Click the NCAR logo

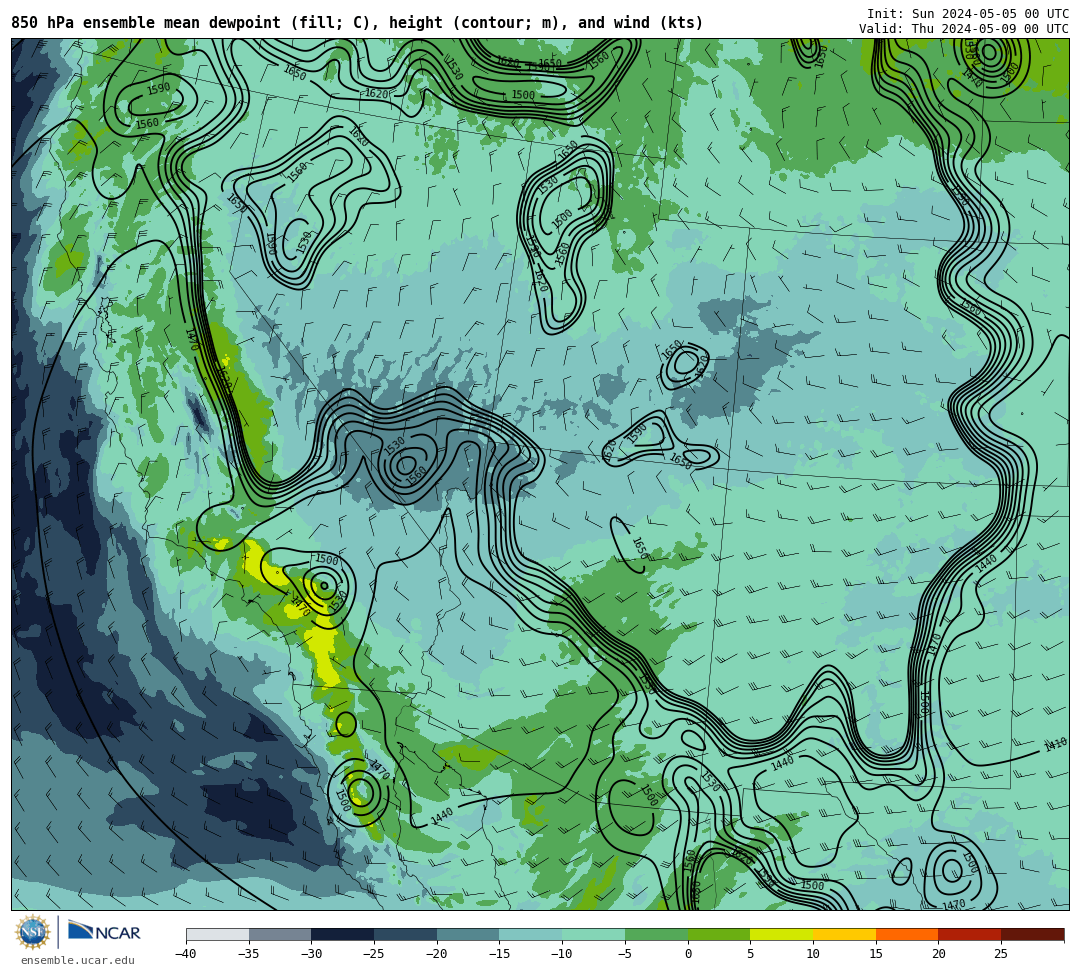[x=104, y=932]
